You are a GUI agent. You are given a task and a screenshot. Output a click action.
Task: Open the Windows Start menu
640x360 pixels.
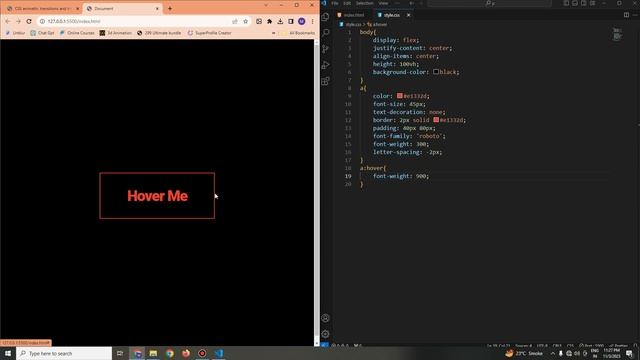tap(8, 353)
